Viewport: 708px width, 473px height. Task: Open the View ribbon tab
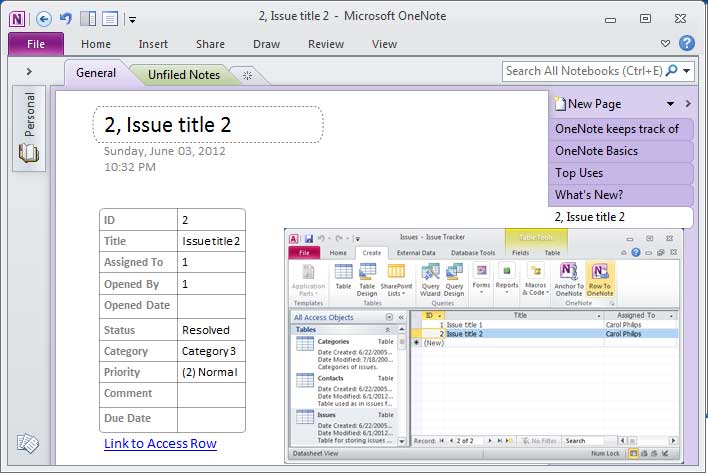(385, 44)
